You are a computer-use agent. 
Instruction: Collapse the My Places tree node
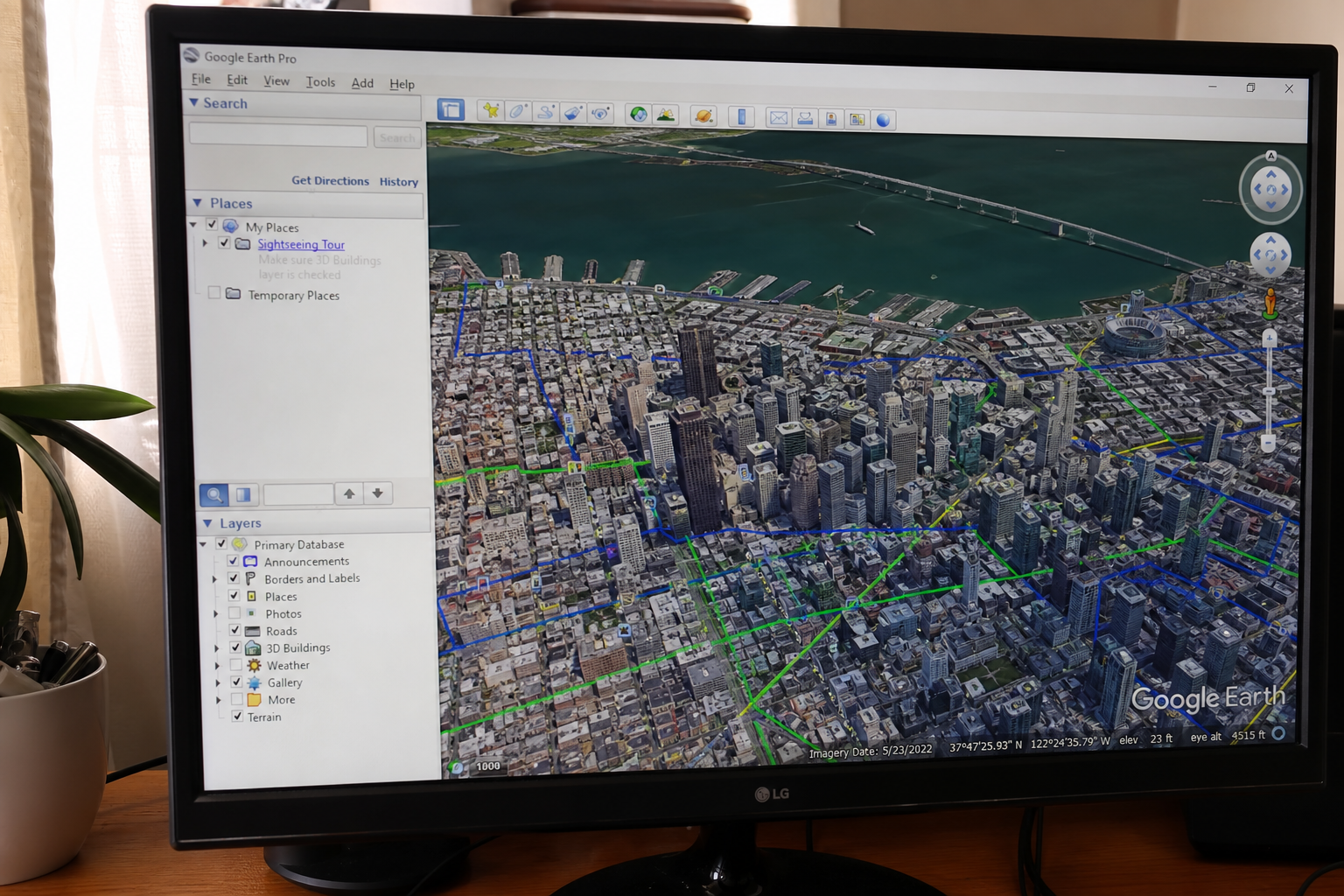coord(193,225)
